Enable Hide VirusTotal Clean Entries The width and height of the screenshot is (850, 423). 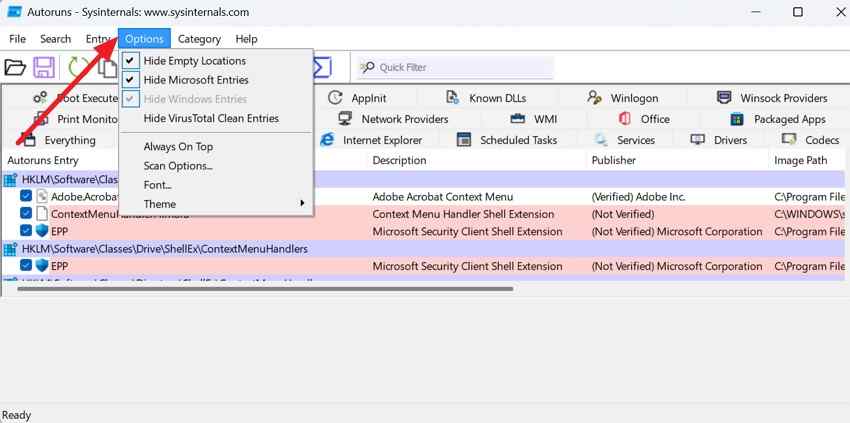point(216,118)
